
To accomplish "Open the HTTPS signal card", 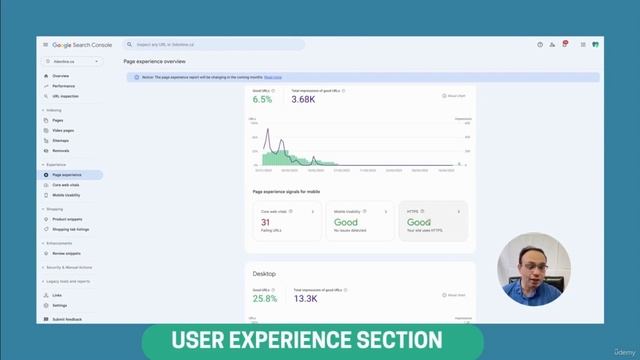I will (433, 221).
